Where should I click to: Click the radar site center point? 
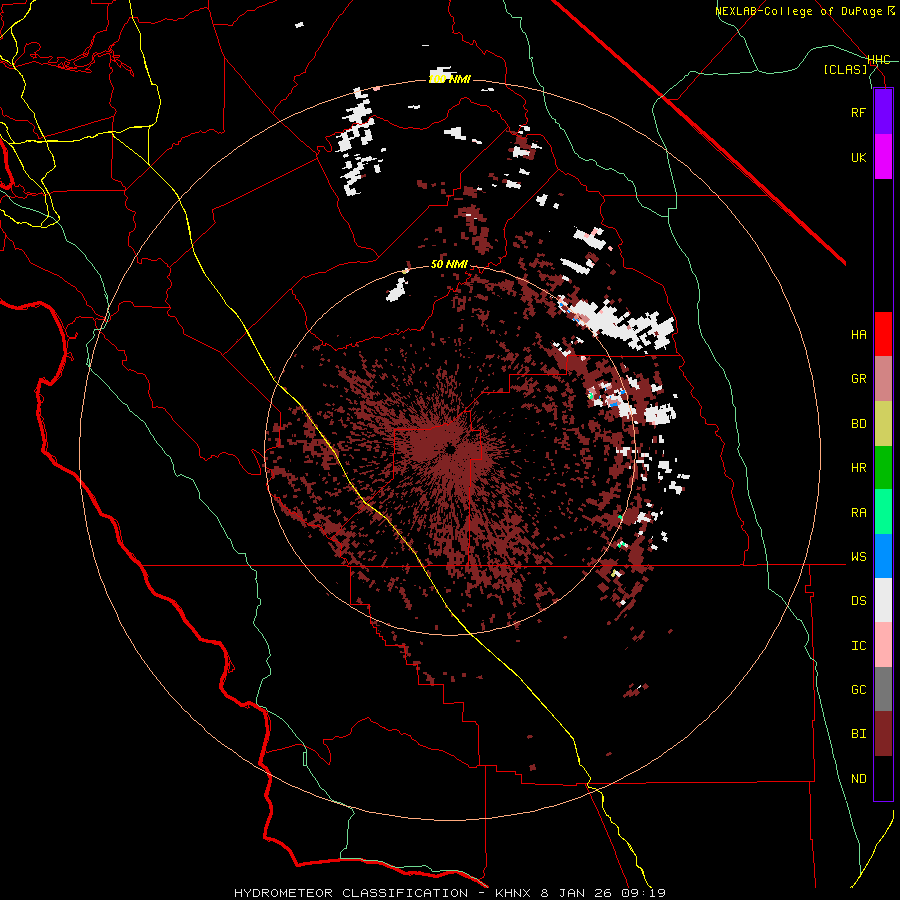(x=451, y=449)
